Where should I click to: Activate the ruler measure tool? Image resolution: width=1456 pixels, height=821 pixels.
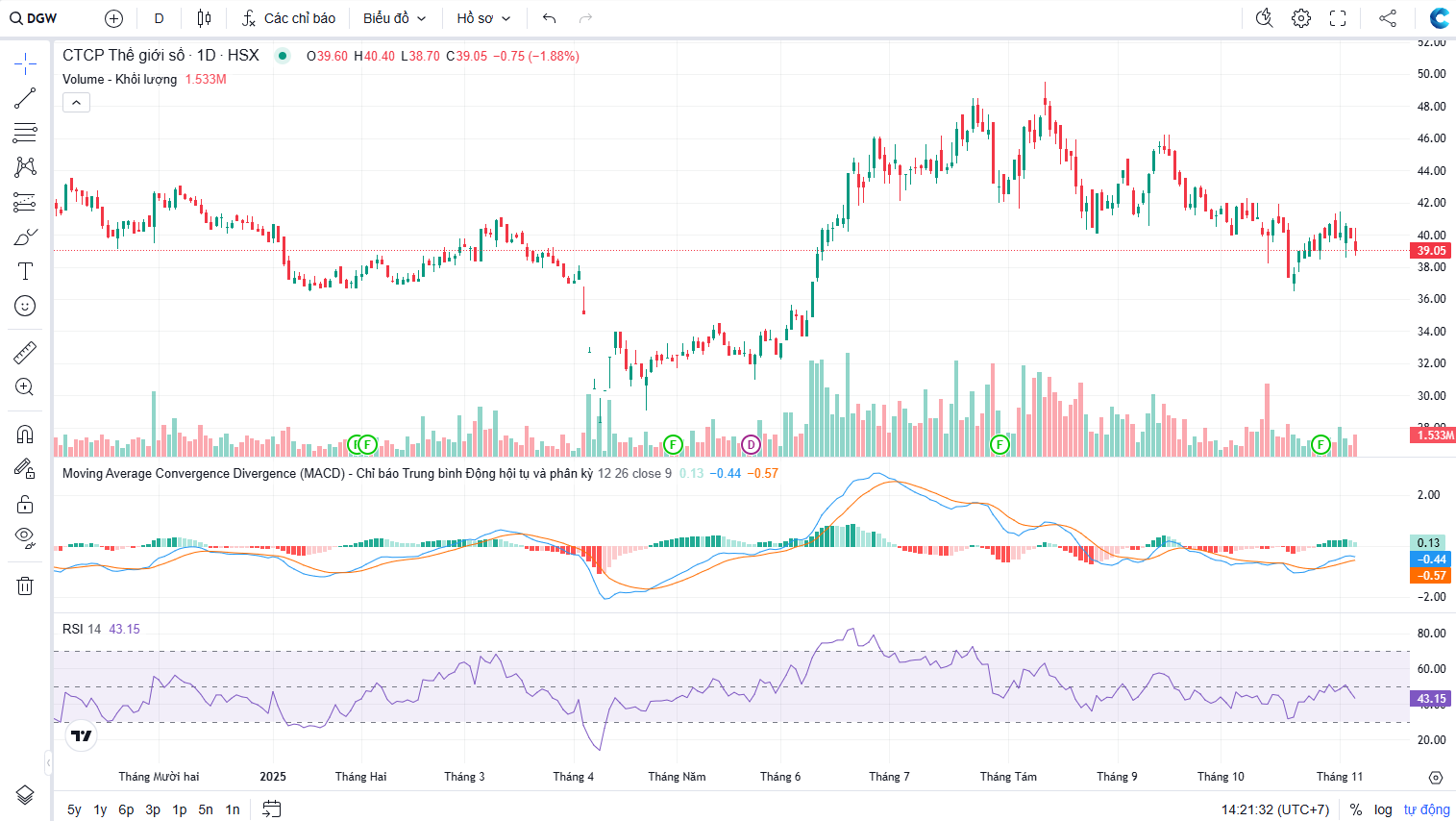tap(25, 353)
